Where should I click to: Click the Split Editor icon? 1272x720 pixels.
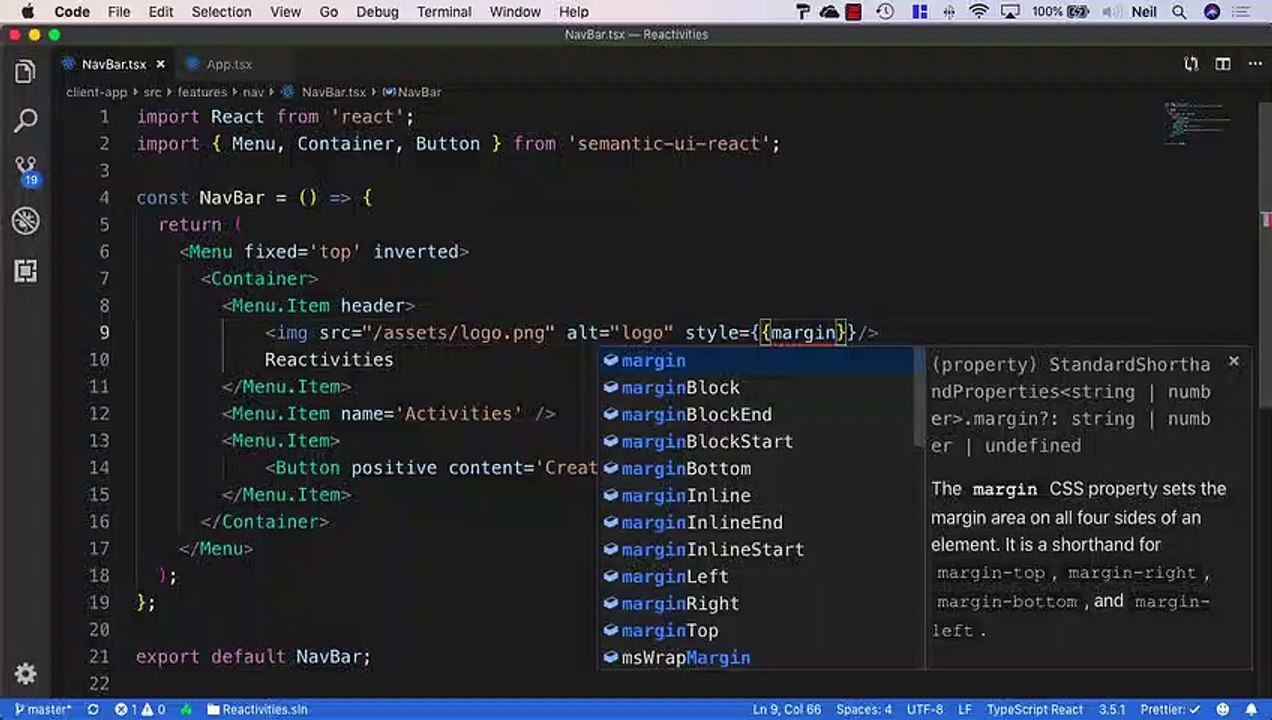click(x=1222, y=64)
